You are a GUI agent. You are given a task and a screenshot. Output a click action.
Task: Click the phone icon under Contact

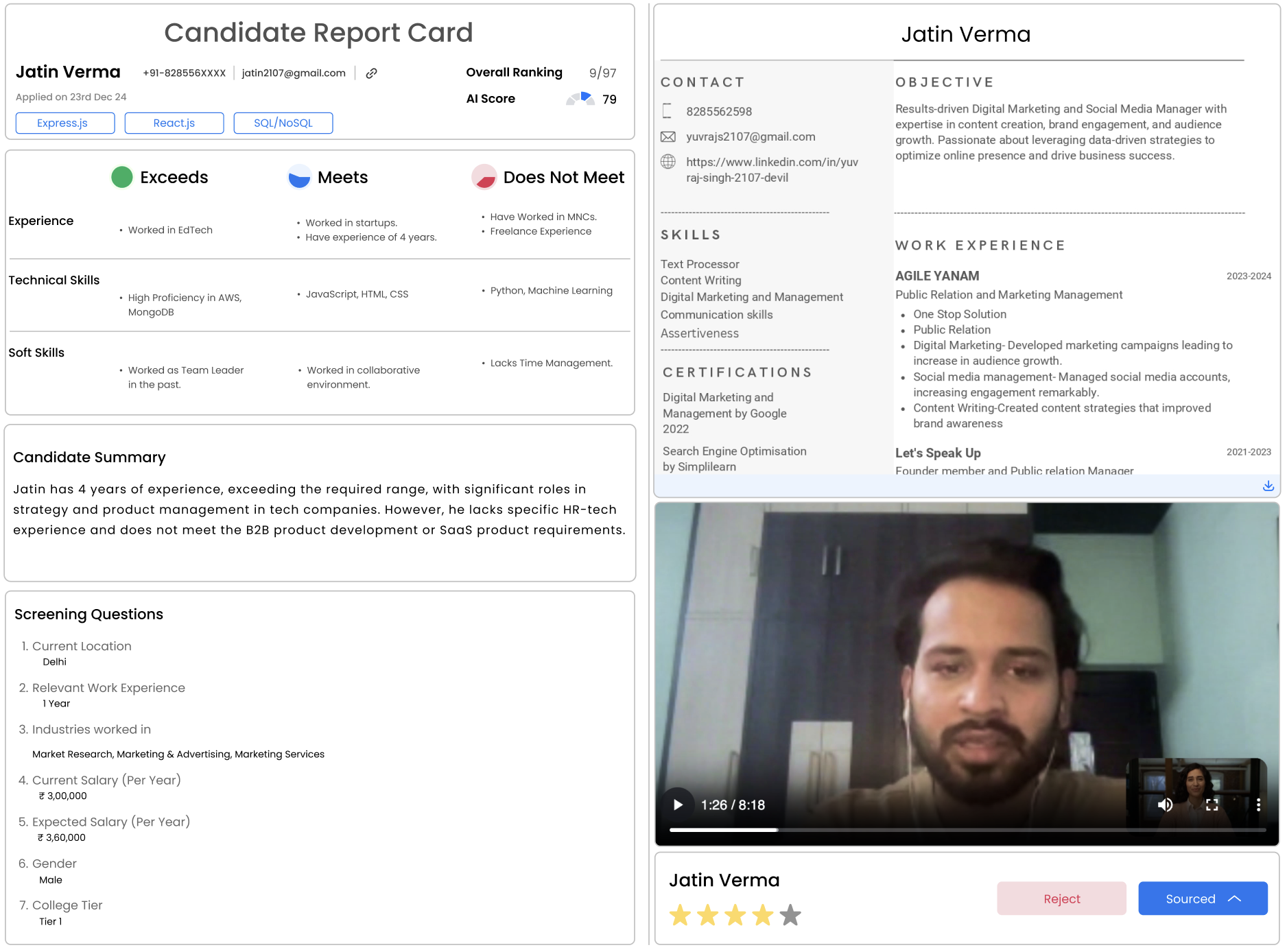pyautogui.click(x=668, y=111)
